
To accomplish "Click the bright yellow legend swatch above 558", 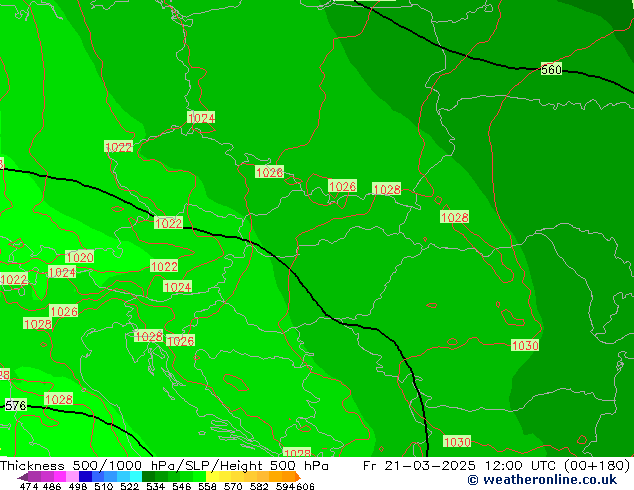I will pos(212,477).
